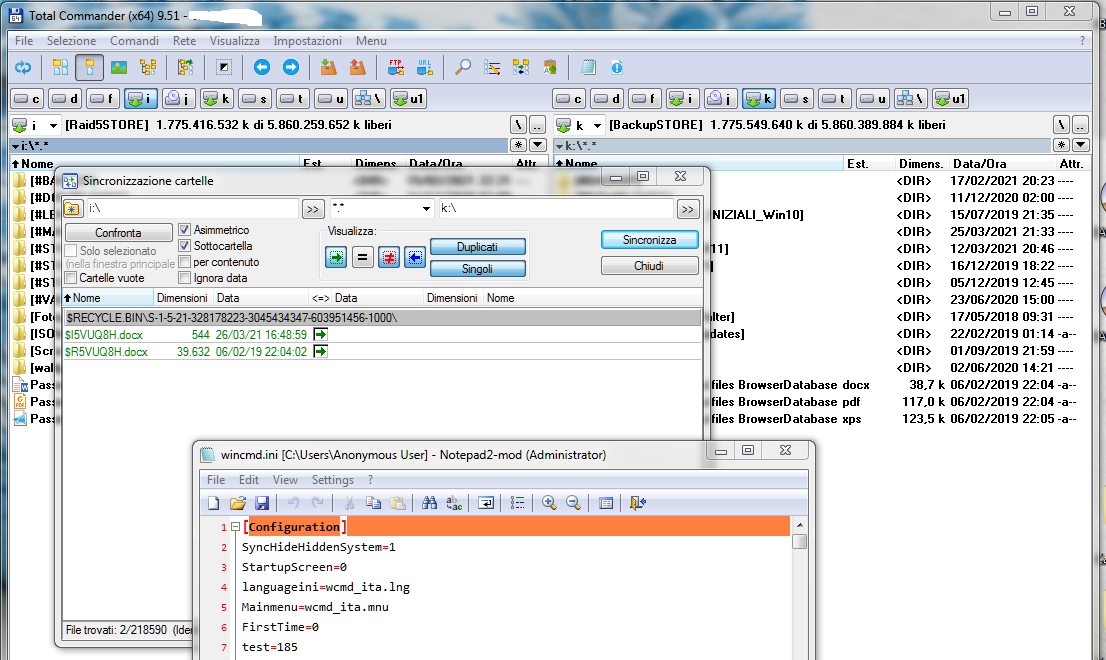
Task: Open left panel drive i dropdown
Action: 52,126
